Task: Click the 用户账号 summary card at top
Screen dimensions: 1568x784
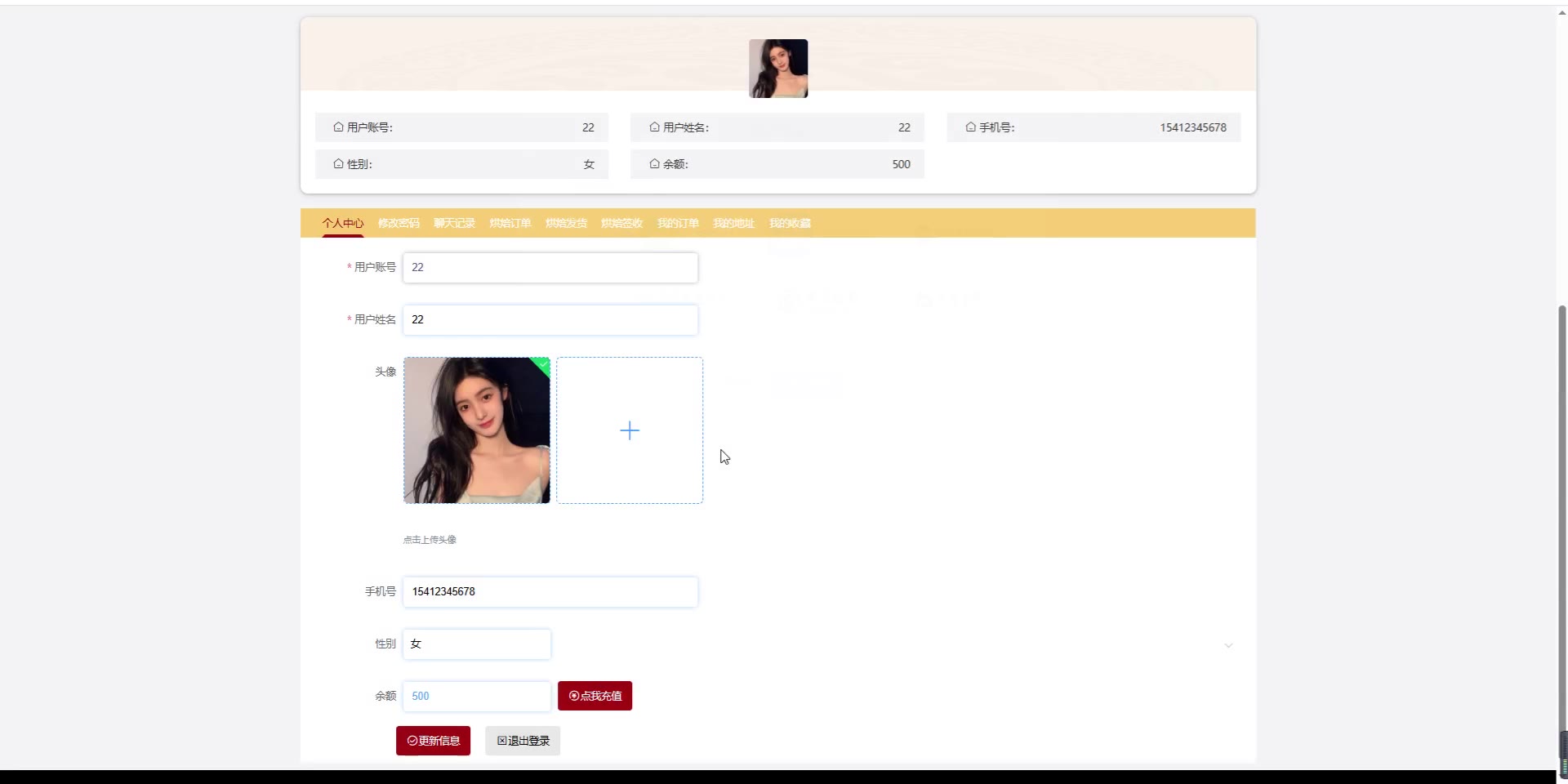Action: point(461,127)
